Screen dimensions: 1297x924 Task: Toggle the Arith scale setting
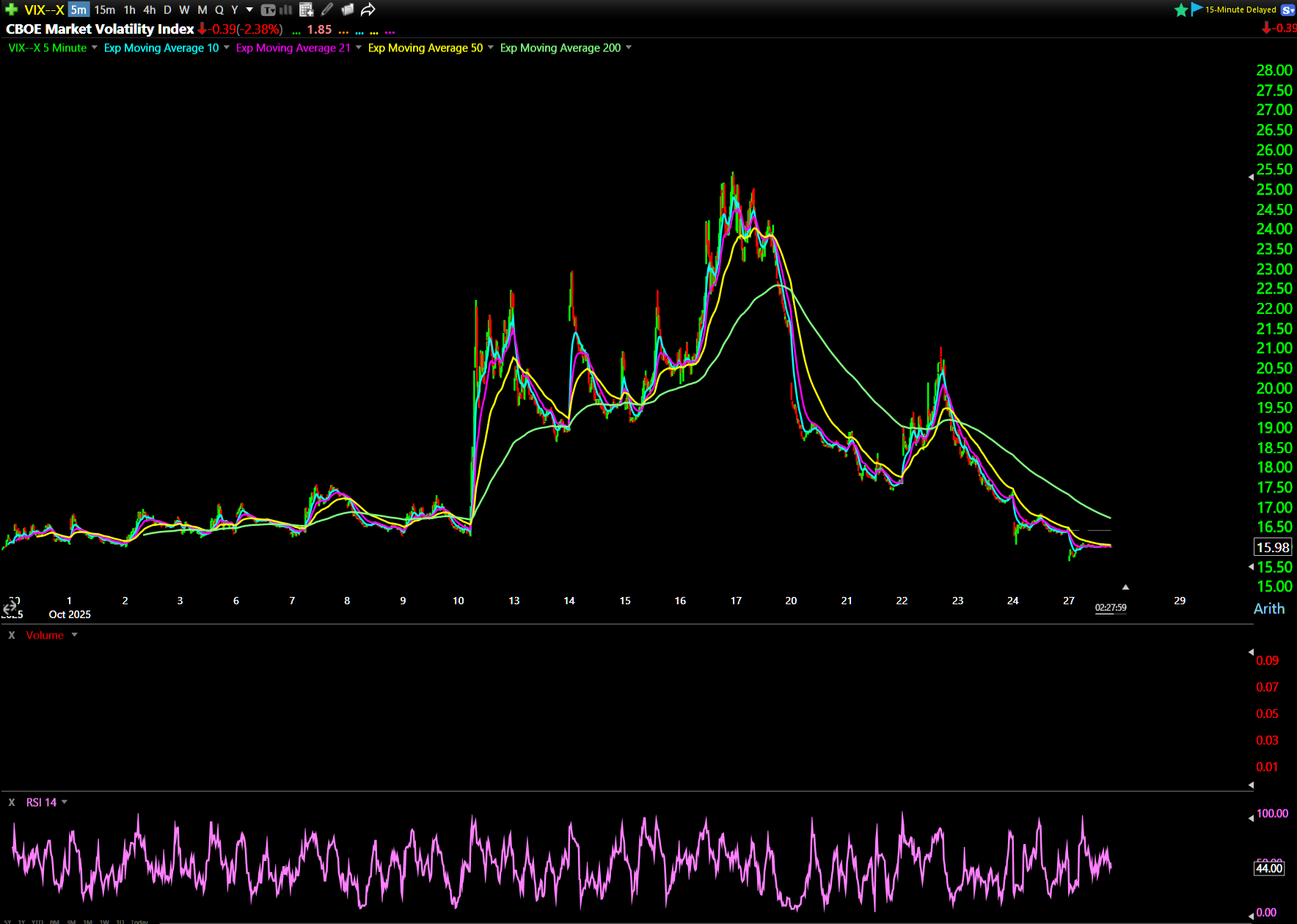1268,609
